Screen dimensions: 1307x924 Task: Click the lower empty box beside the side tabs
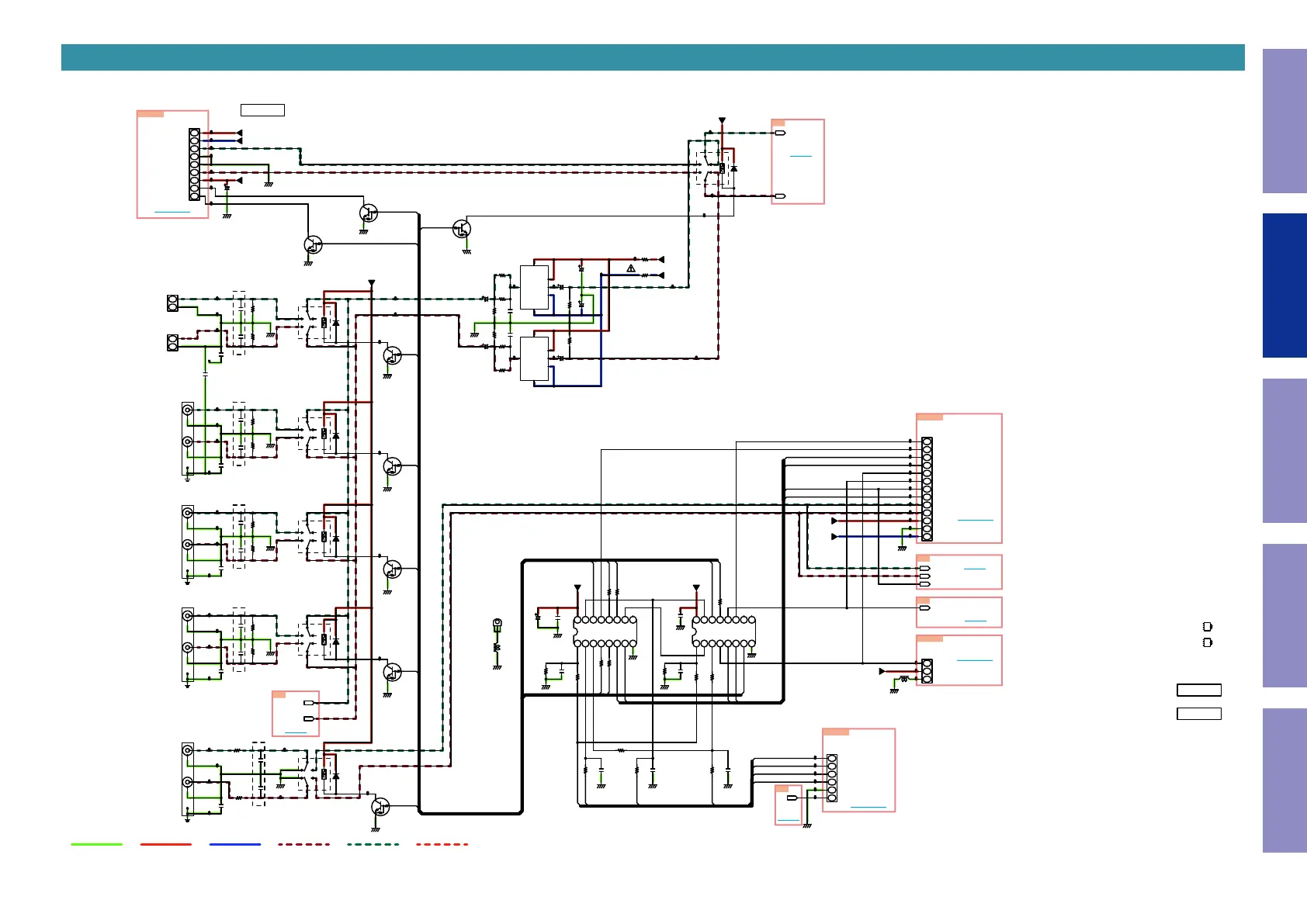[x=1199, y=714]
